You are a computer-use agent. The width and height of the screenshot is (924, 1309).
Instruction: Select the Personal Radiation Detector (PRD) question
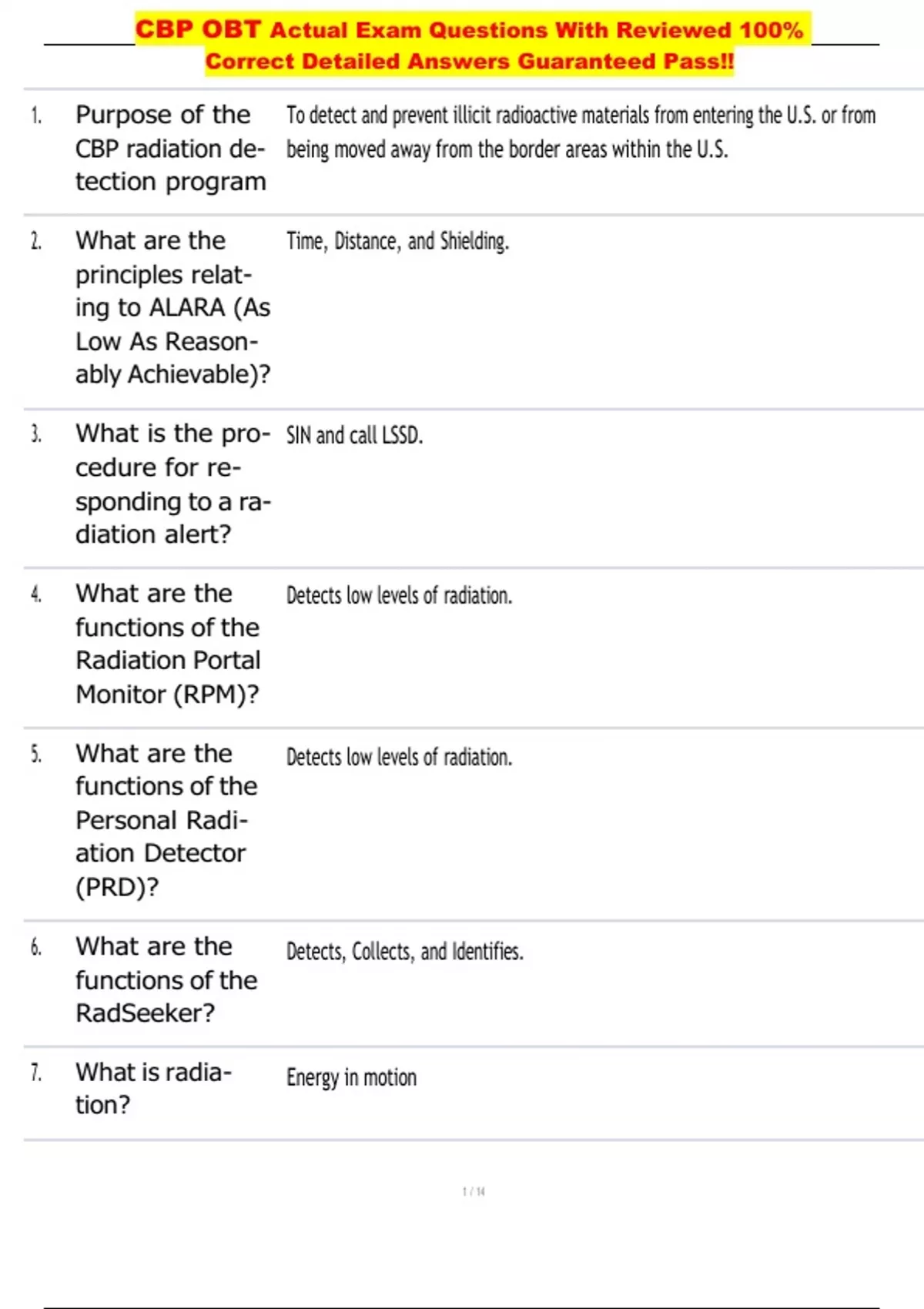click(166, 820)
